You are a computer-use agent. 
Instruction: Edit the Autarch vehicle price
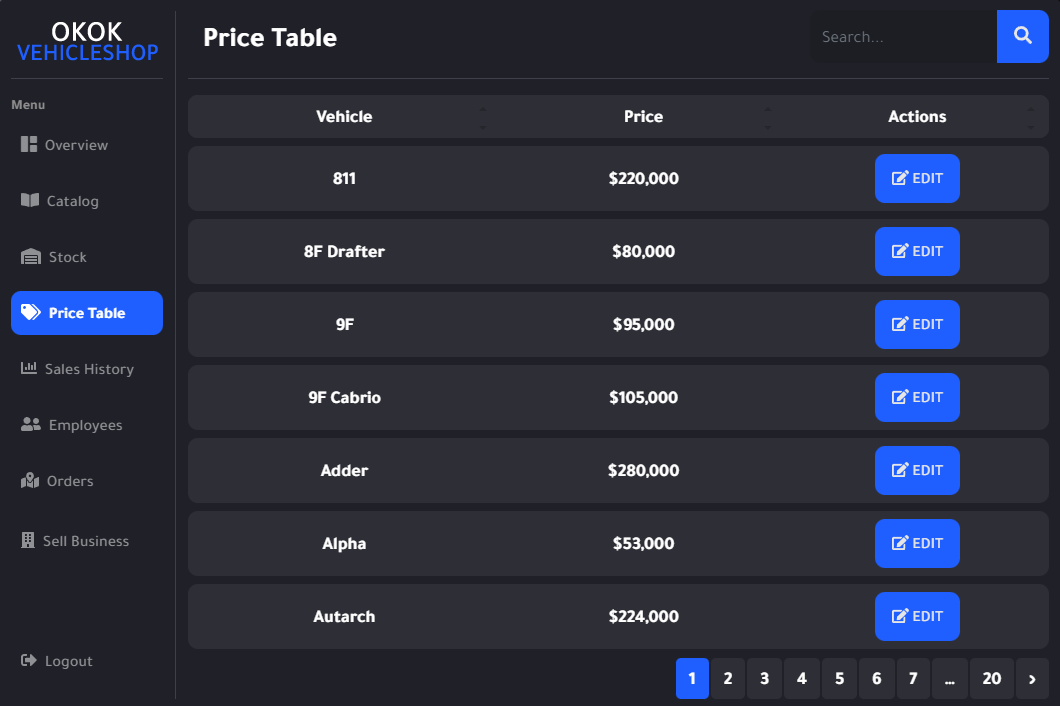point(917,617)
